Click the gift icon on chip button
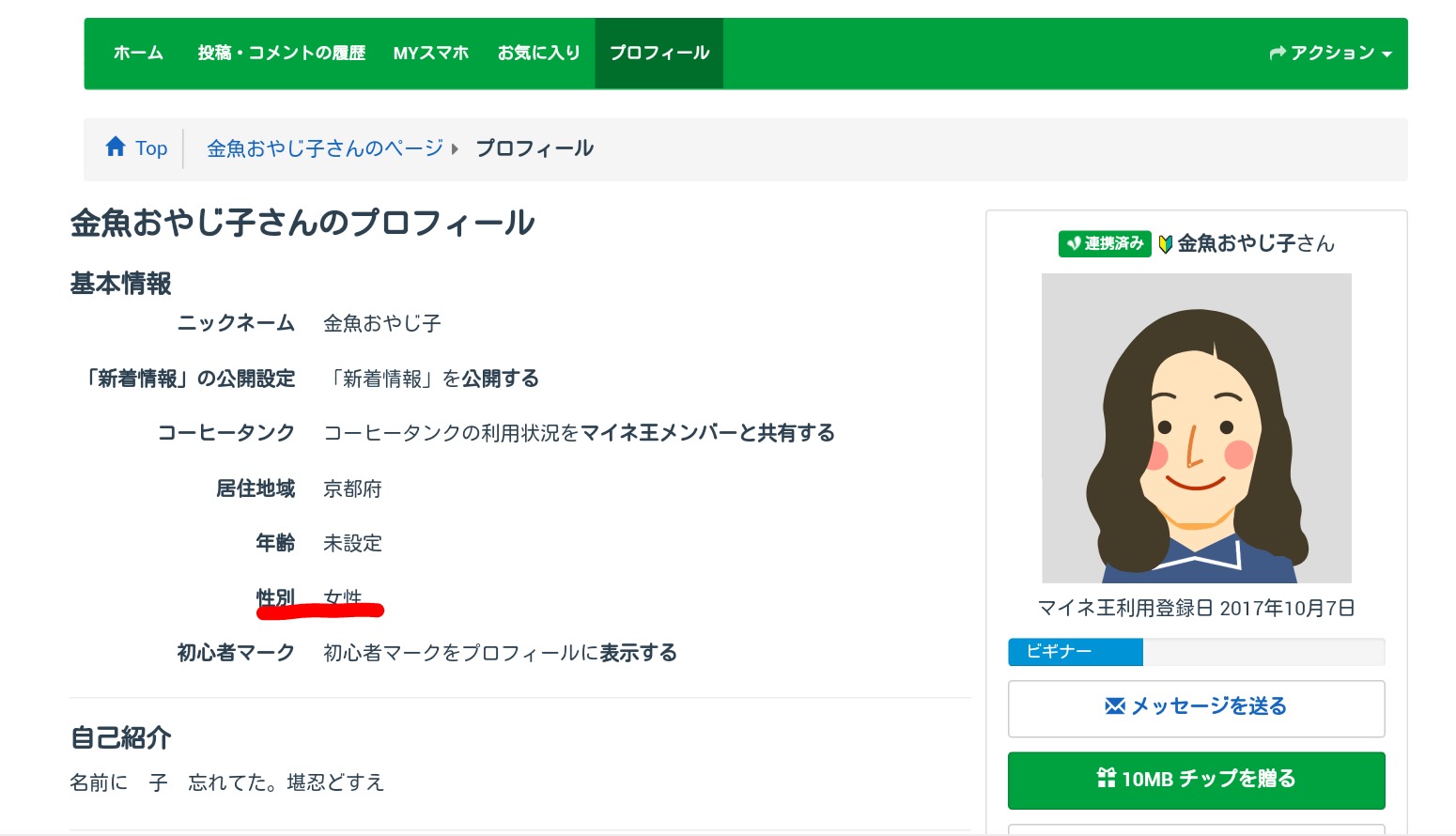Screen dimensions: 1456x836 [x=1107, y=778]
